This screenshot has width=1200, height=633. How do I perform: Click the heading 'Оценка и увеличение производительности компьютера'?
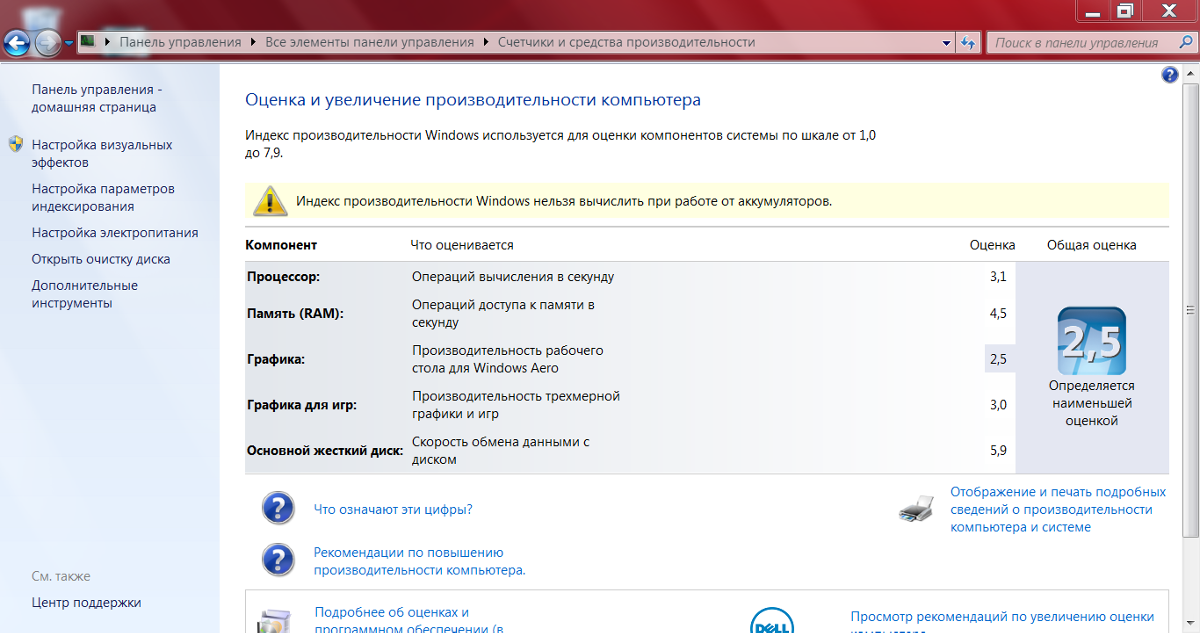473,100
